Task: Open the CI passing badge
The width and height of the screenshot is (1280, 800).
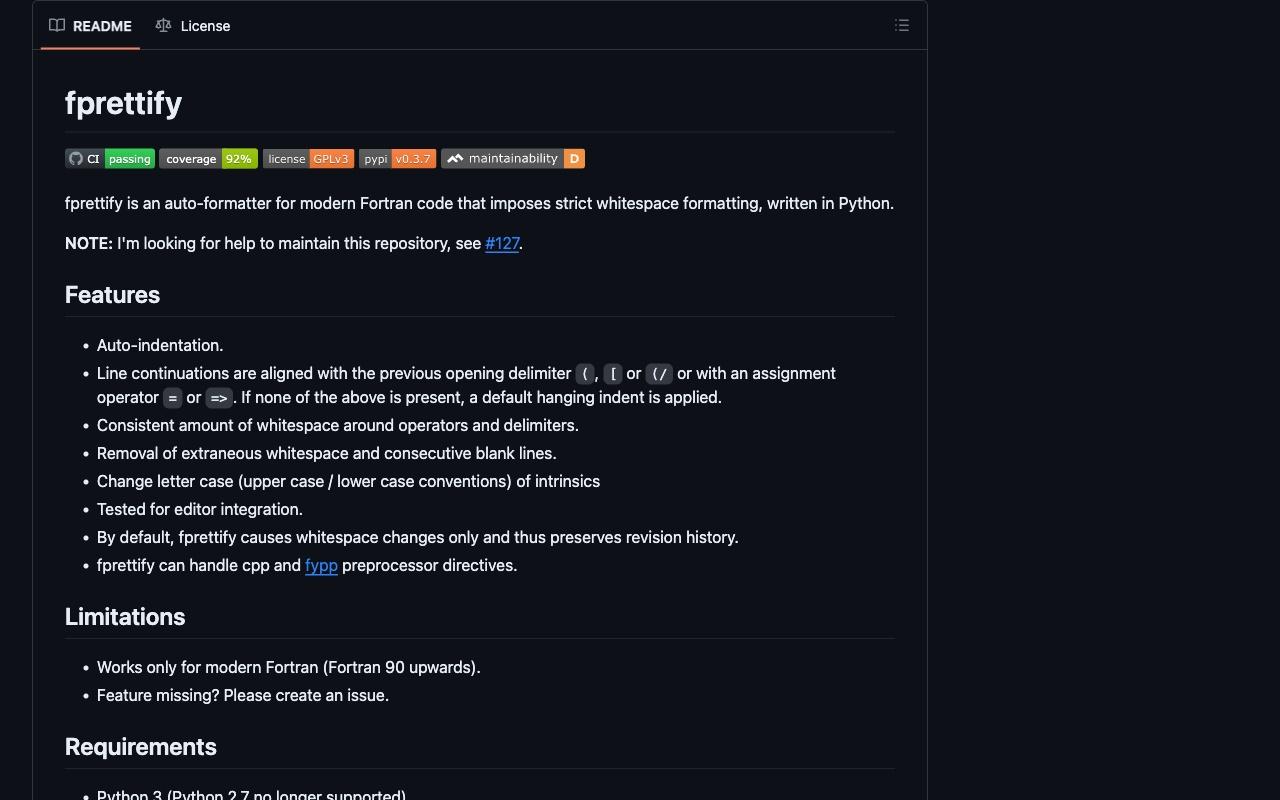Action: pyautogui.click(x=110, y=159)
